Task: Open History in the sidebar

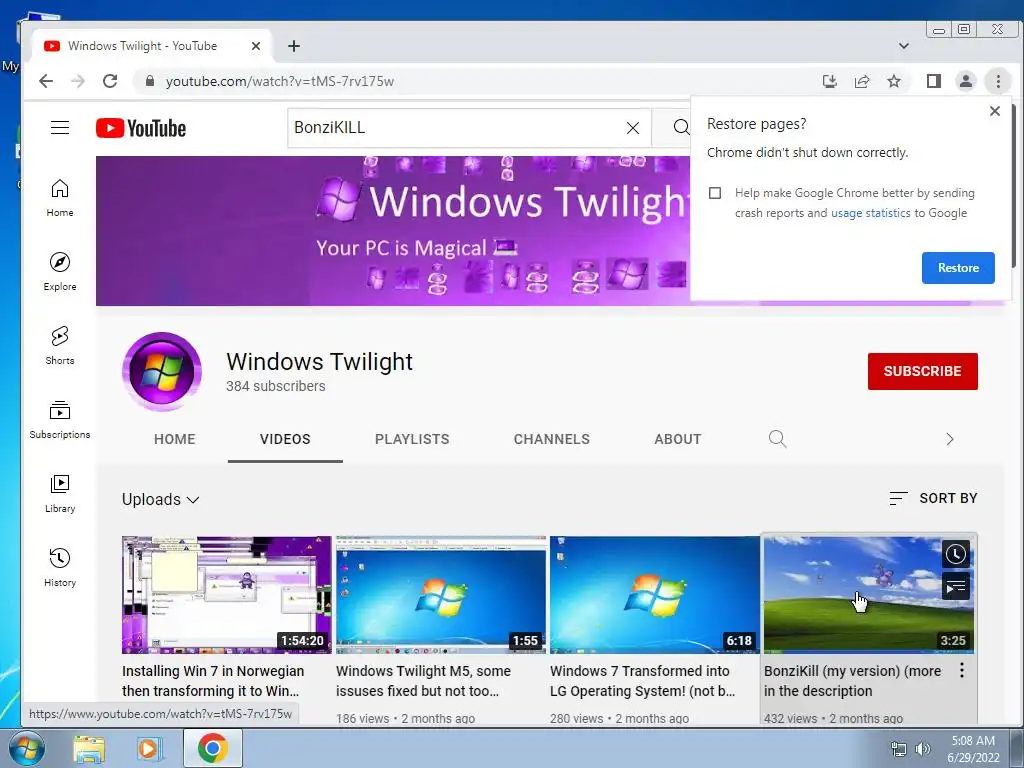Action: pyautogui.click(x=59, y=567)
